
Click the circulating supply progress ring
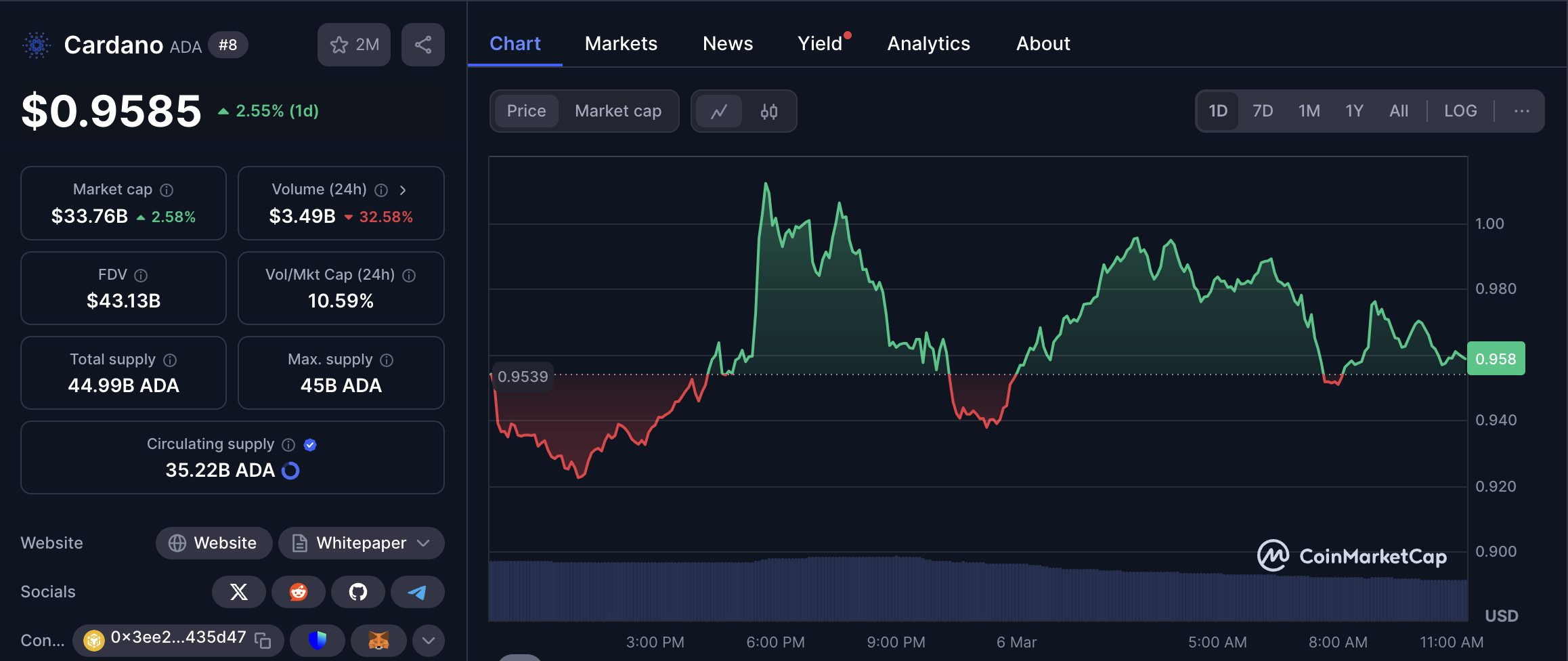[x=290, y=471]
